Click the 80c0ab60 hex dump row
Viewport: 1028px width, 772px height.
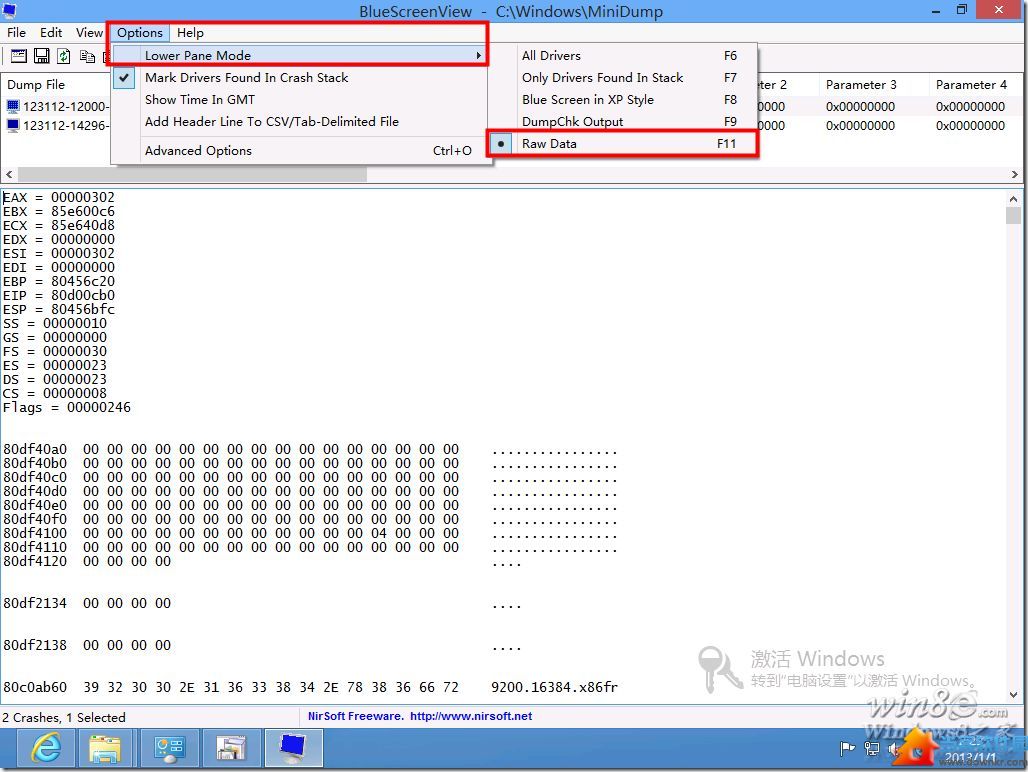[309, 687]
